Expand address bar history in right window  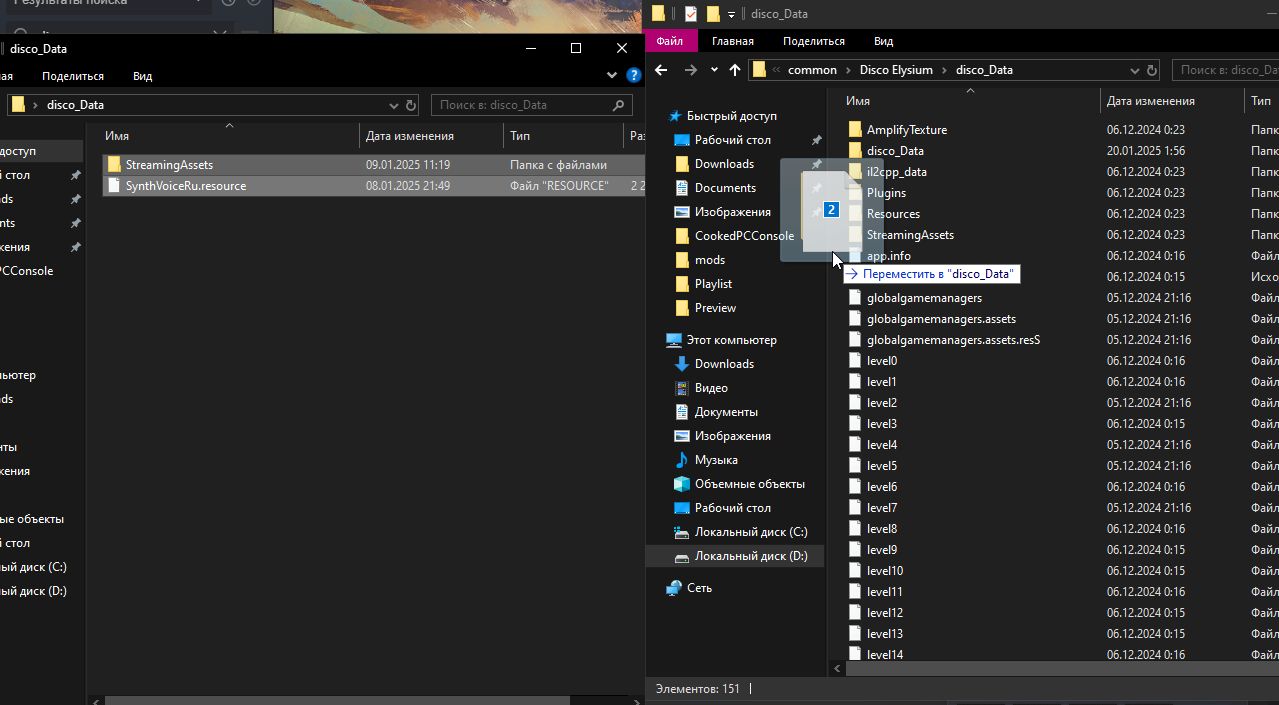[1134, 70]
